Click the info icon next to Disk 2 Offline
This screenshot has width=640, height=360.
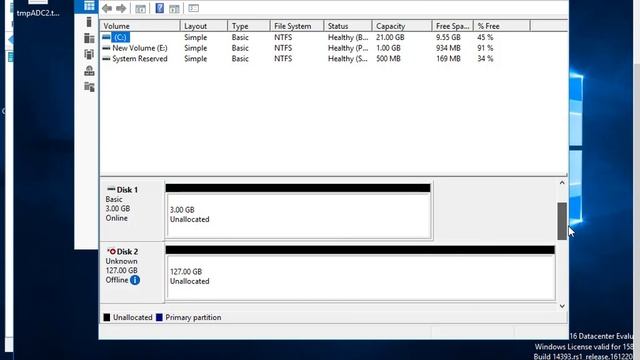tap(135, 280)
